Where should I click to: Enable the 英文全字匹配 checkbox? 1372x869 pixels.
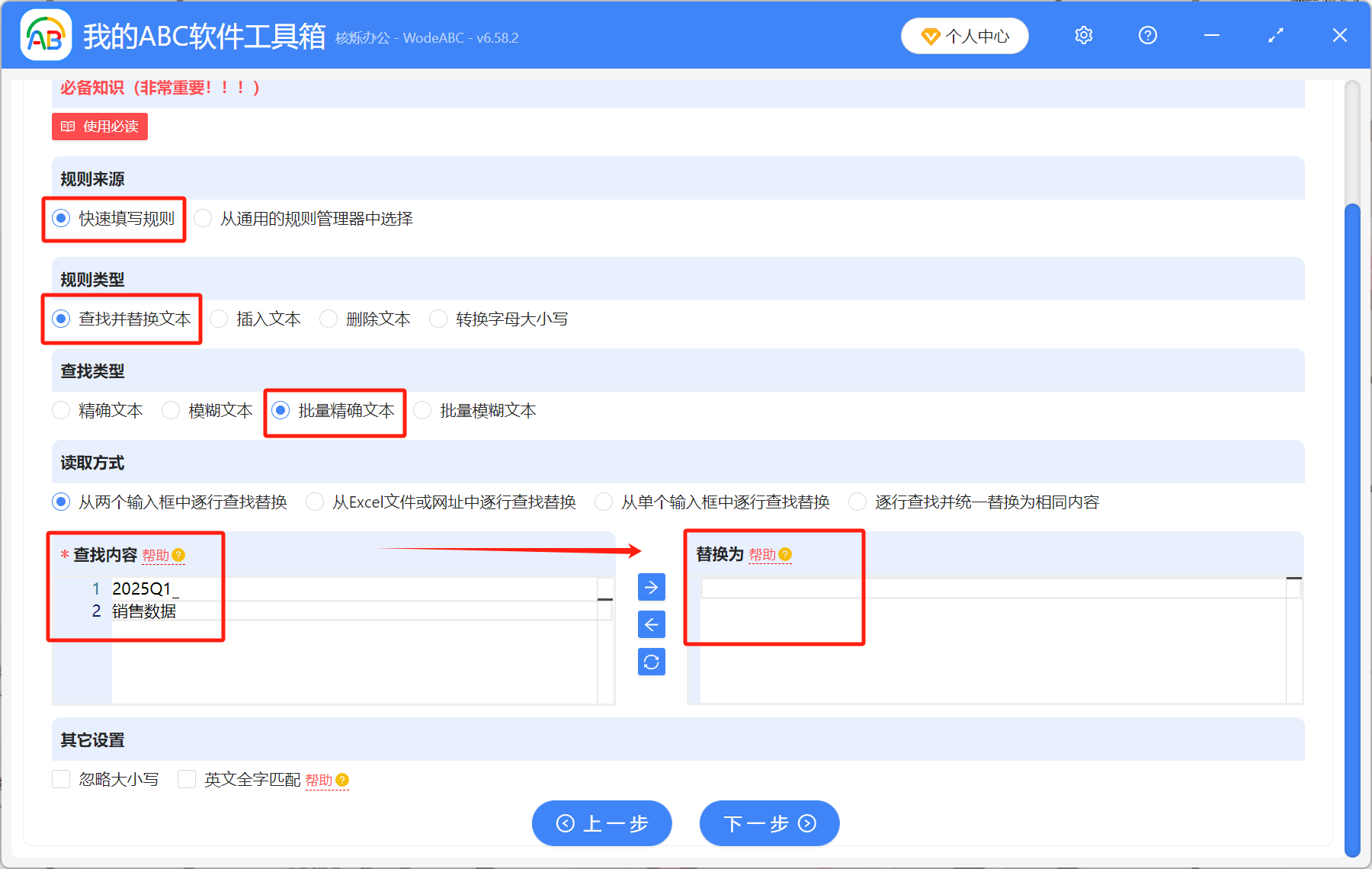point(187,779)
